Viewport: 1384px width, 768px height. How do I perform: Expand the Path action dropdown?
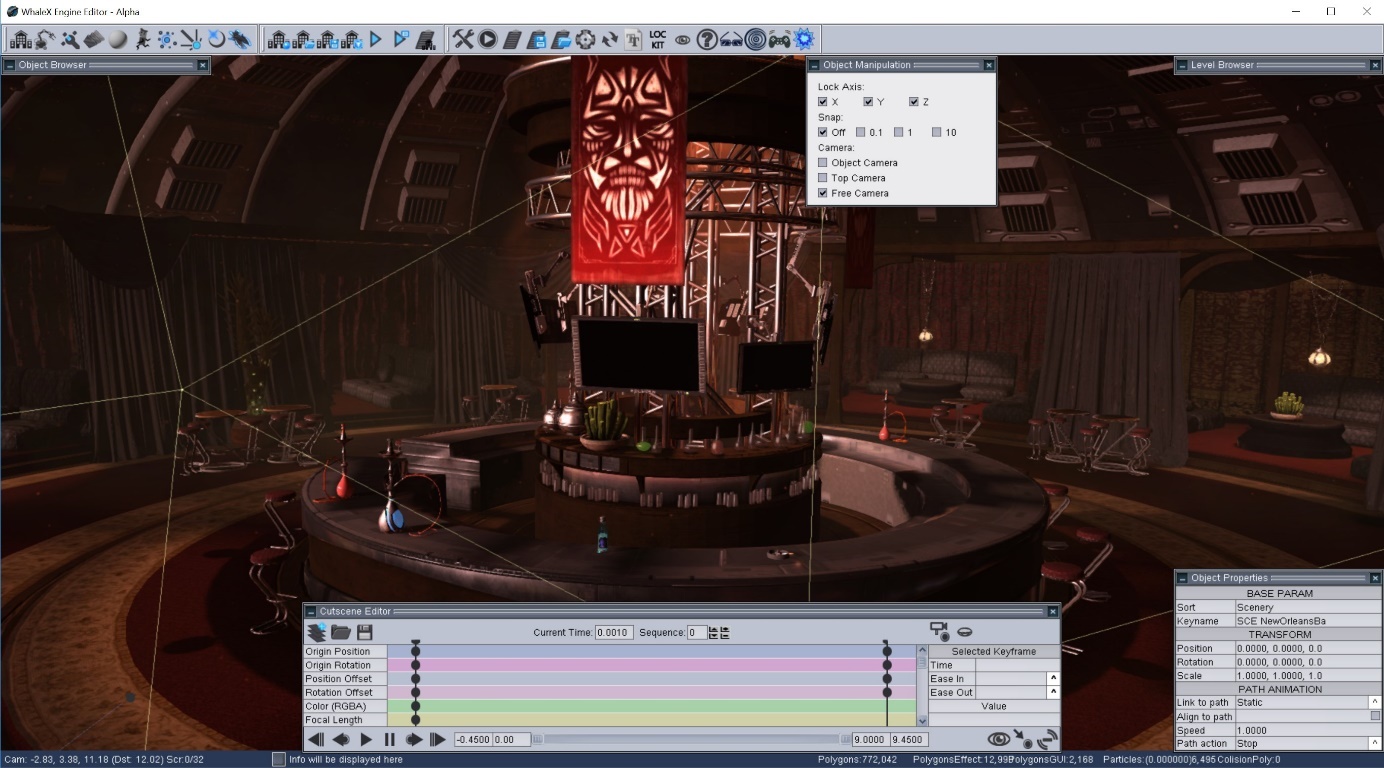(1375, 744)
